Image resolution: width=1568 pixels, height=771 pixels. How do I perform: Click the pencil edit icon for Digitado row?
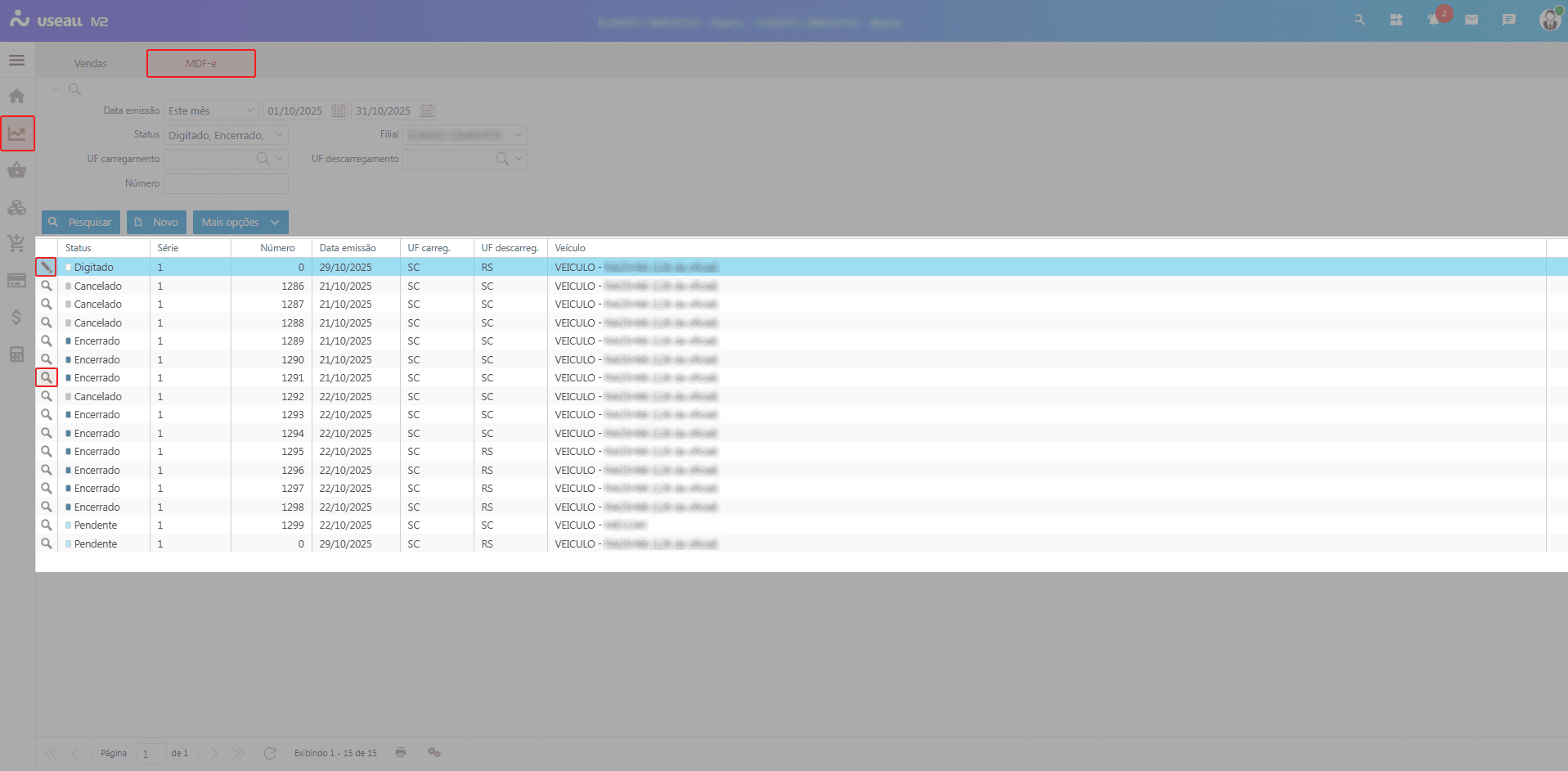[x=46, y=267]
